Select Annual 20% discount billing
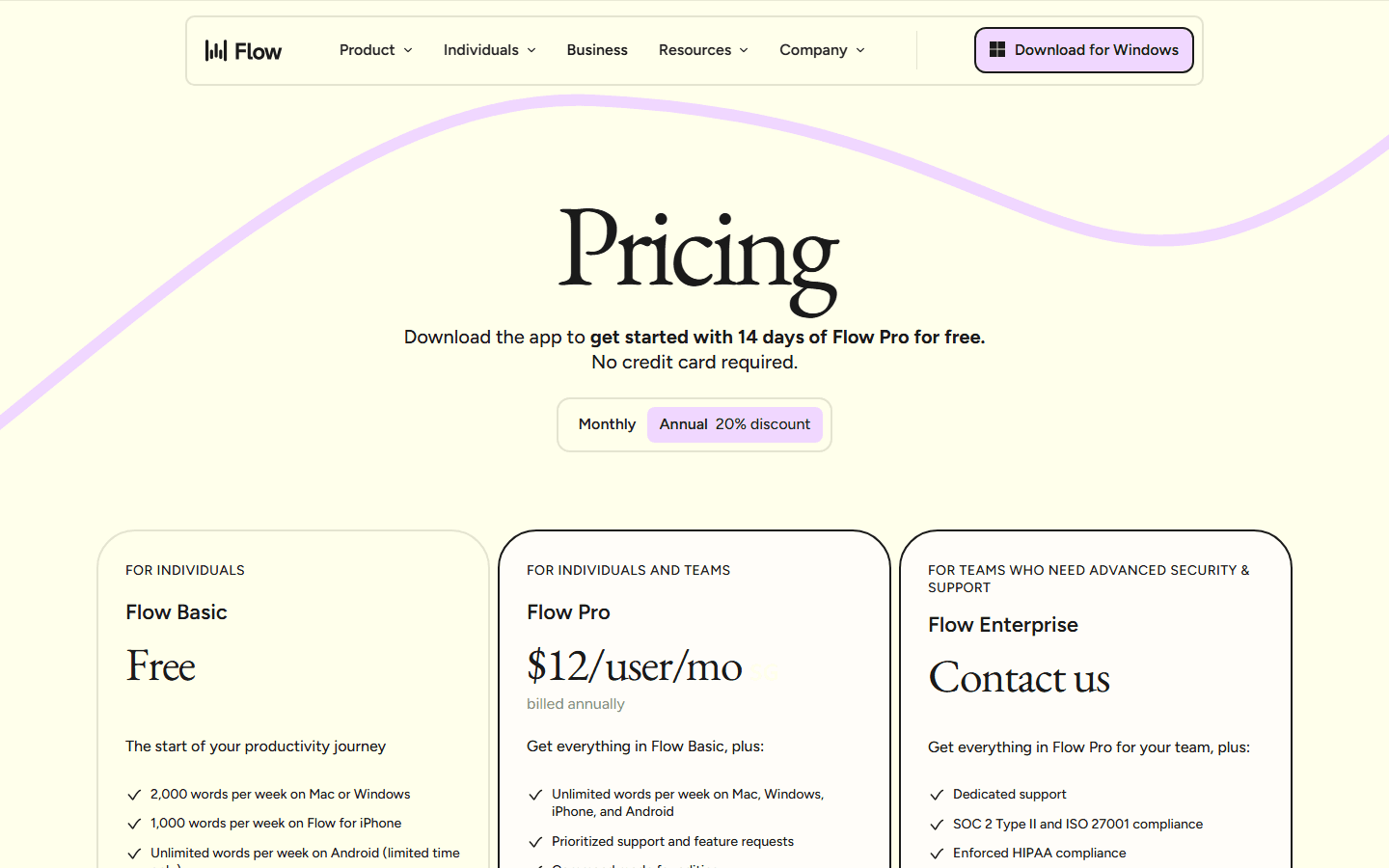1389x868 pixels. pos(735,424)
